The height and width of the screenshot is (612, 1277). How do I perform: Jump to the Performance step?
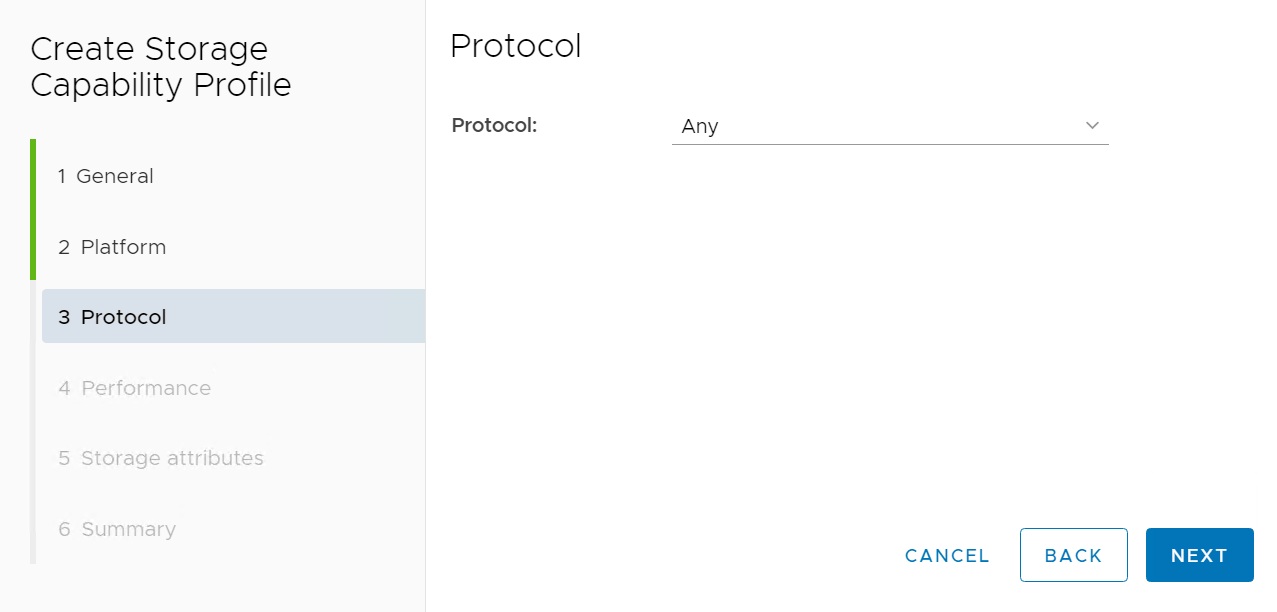[x=145, y=388]
